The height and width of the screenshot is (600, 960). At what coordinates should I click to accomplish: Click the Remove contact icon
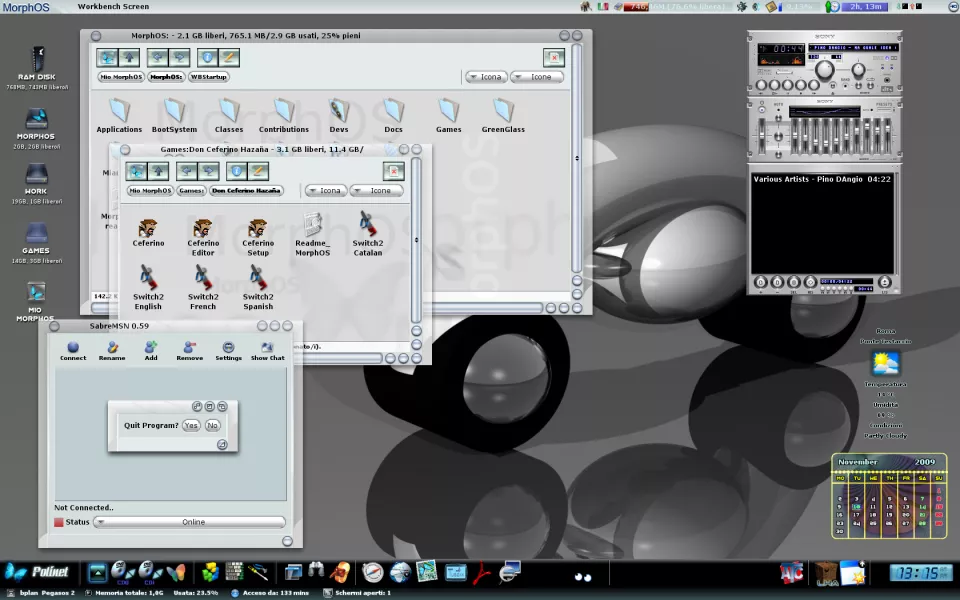tap(190, 347)
